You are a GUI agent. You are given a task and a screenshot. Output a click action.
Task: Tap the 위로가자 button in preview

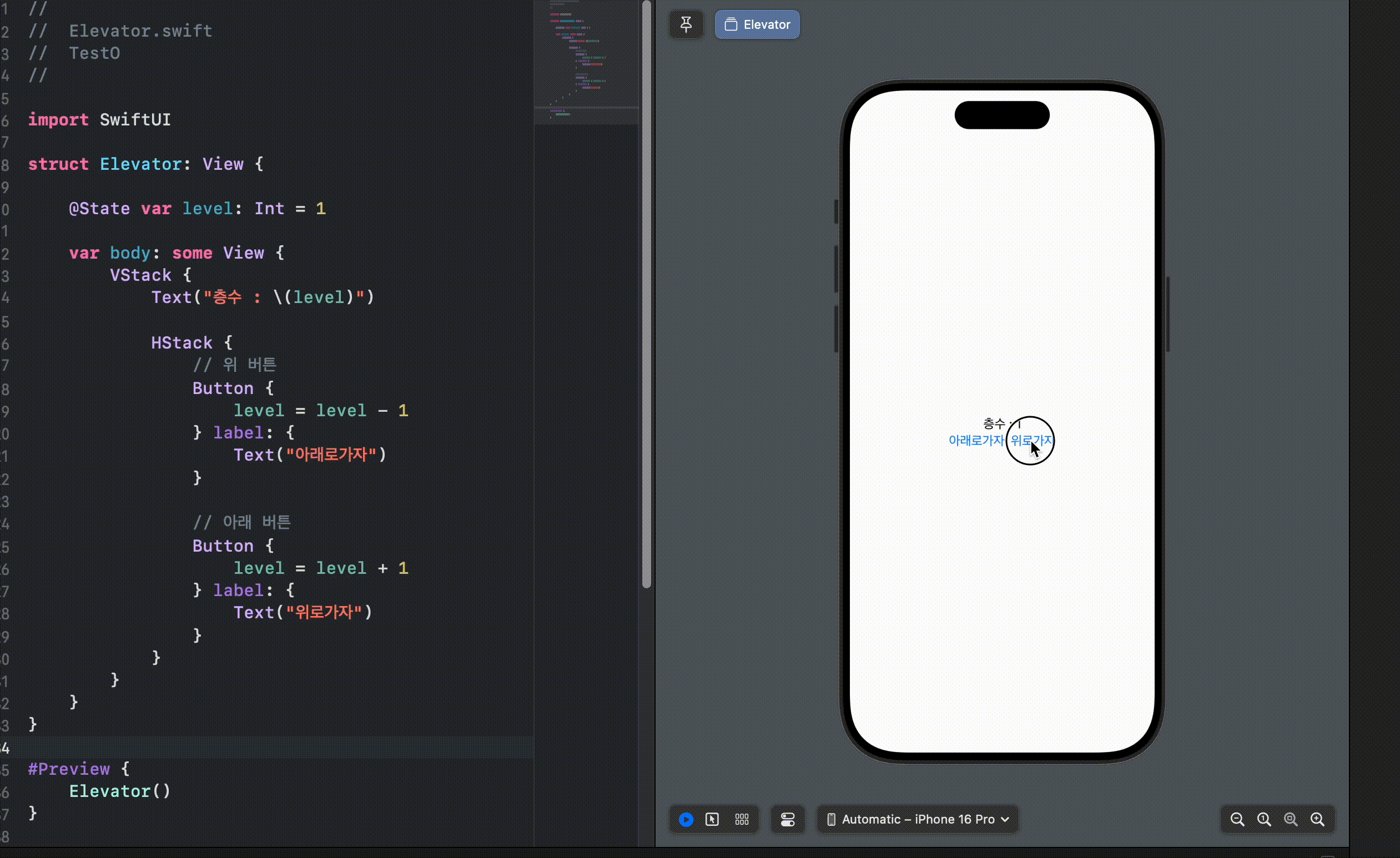pos(1031,440)
